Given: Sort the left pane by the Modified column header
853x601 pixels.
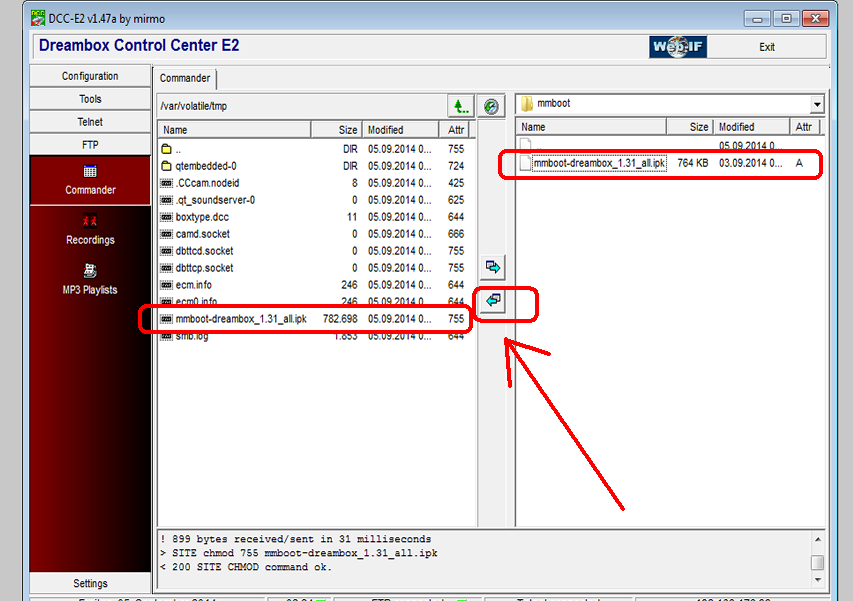Looking at the screenshot, I should (x=400, y=130).
